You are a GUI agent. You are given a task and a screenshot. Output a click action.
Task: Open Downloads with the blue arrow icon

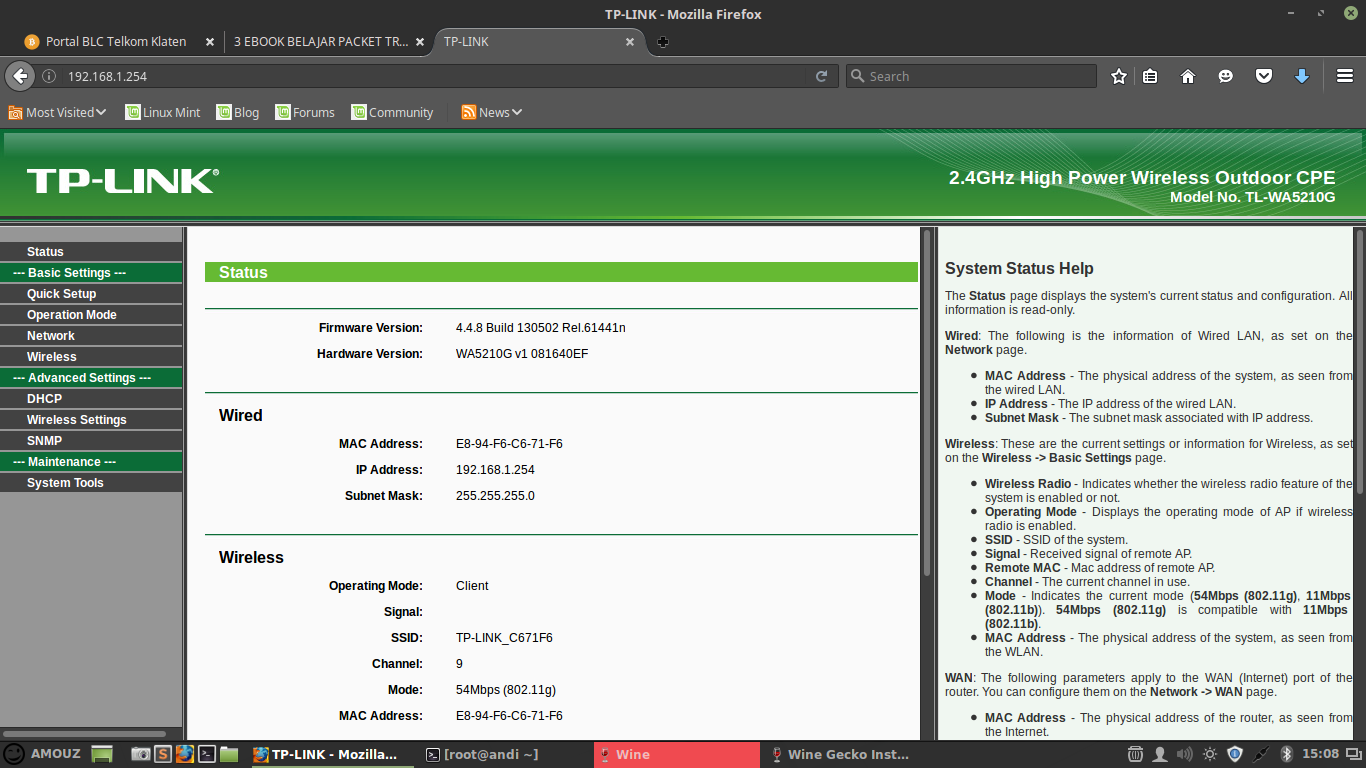pos(1301,75)
